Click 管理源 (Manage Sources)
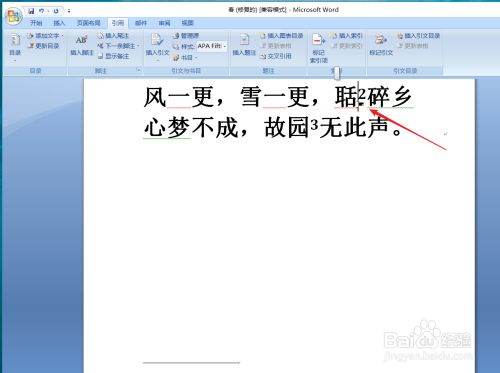500x373 pixels. [186, 36]
